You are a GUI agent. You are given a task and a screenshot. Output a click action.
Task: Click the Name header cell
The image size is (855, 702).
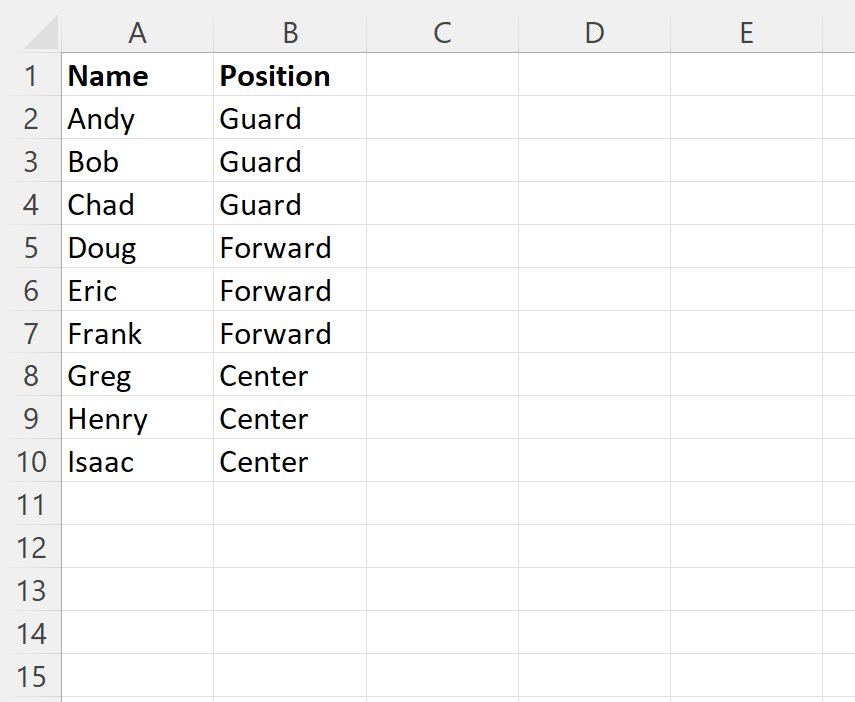(138, 76)
